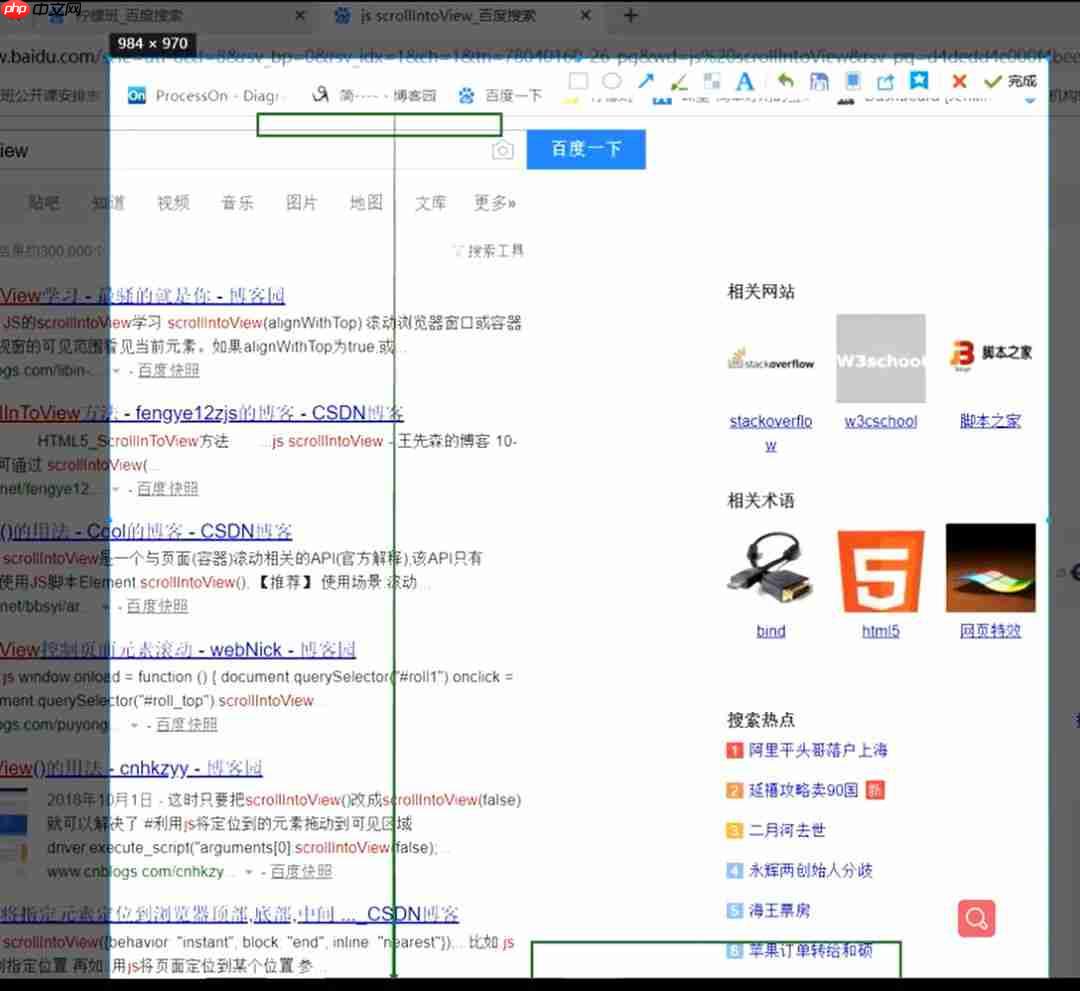
Task: Pick the arrow drawing tool
Action: tap(647, 82)
